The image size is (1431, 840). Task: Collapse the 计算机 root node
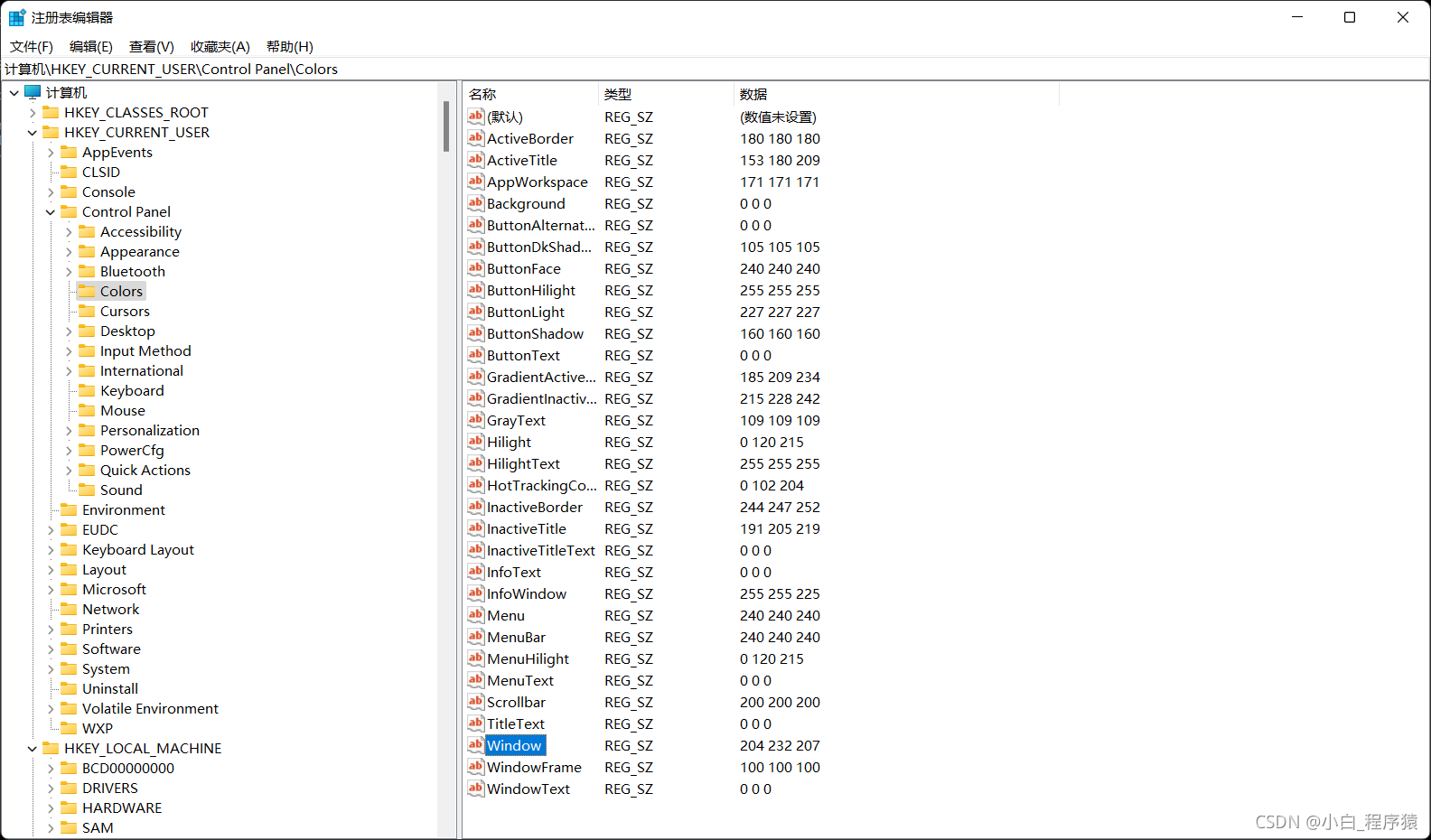click(x=14, y=92)
